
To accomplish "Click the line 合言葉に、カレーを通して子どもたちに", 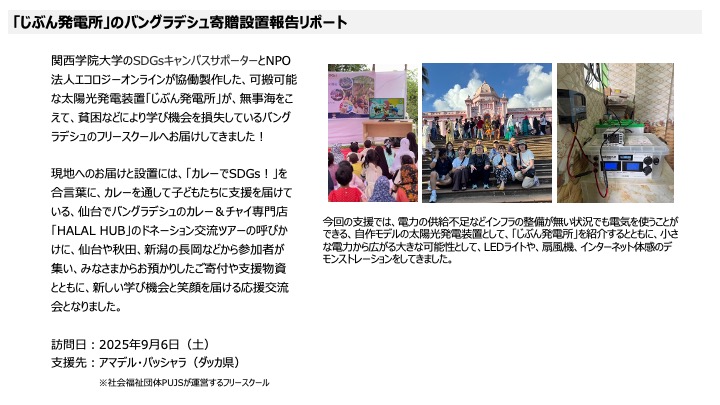I will (171, 192).
